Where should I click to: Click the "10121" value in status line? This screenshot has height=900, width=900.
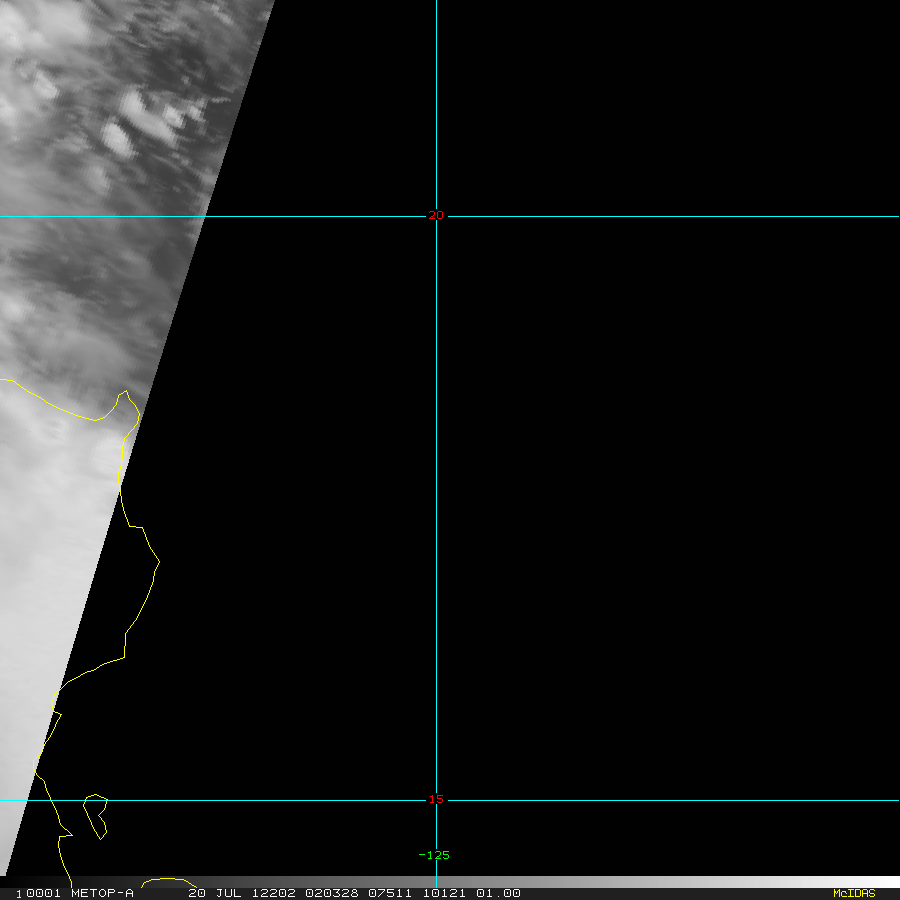pyautogui.click(x=444, y=893)
